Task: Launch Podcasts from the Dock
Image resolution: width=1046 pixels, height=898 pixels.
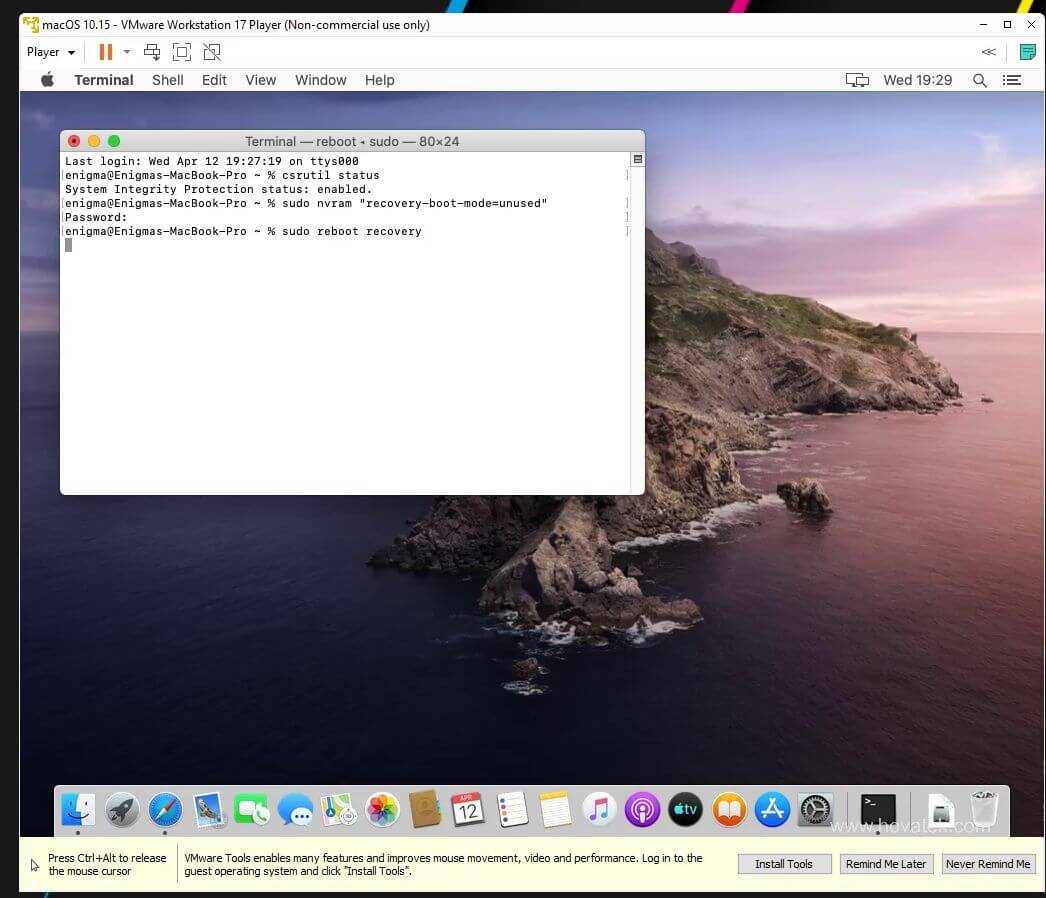Action: [641, 810]
